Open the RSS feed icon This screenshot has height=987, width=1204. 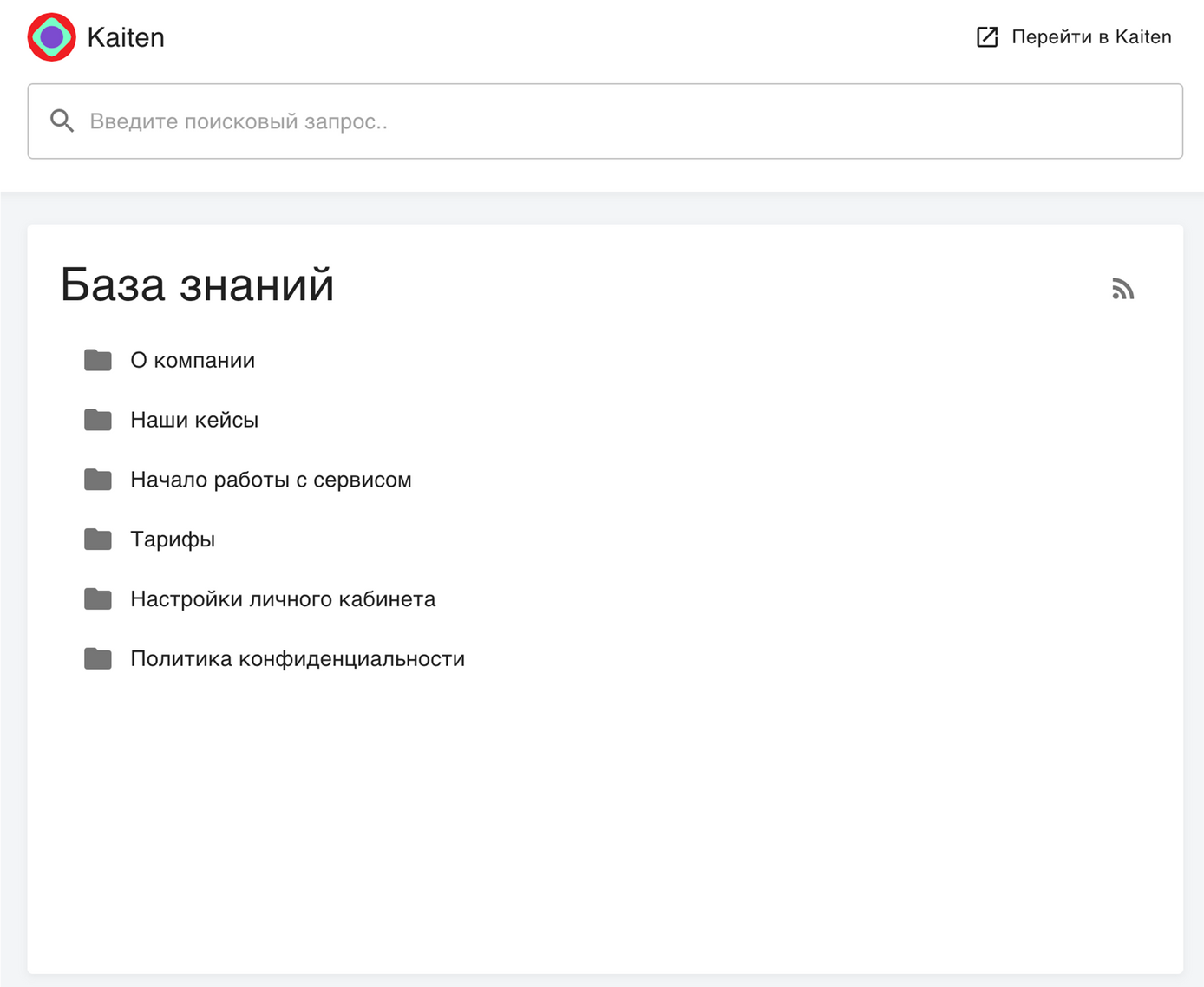(1122, 289)
